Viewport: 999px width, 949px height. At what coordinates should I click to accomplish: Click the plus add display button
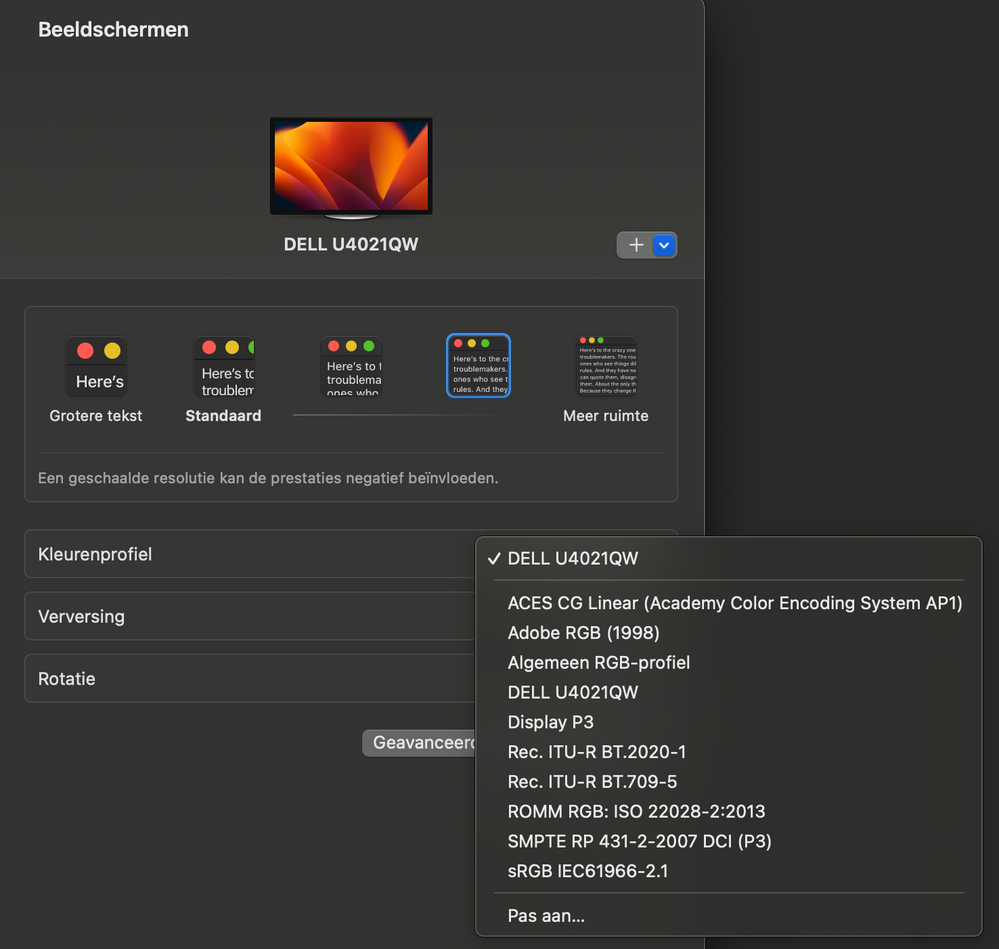click(x=635, y=245)
